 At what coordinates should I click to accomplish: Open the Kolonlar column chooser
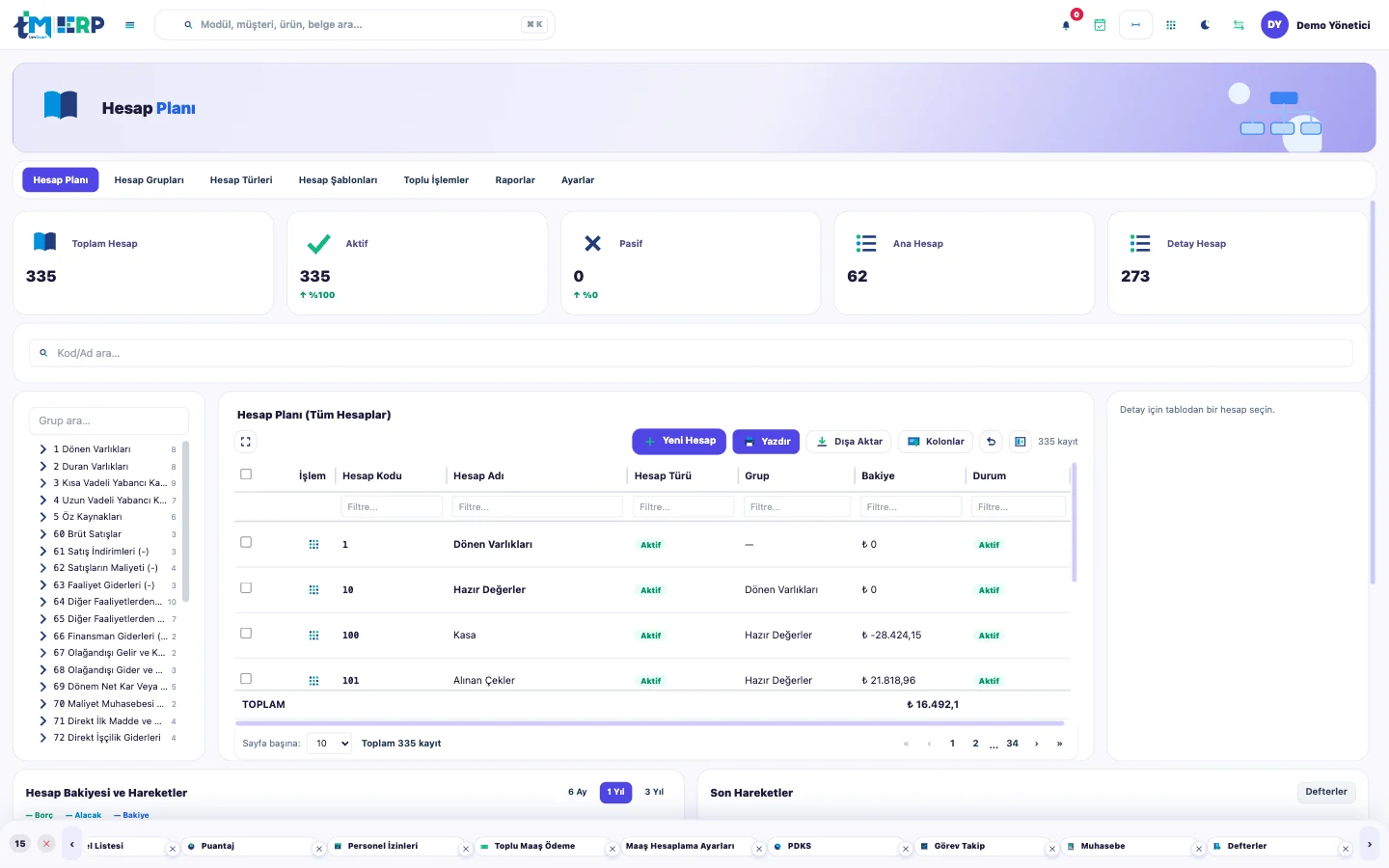pos(936,442)
